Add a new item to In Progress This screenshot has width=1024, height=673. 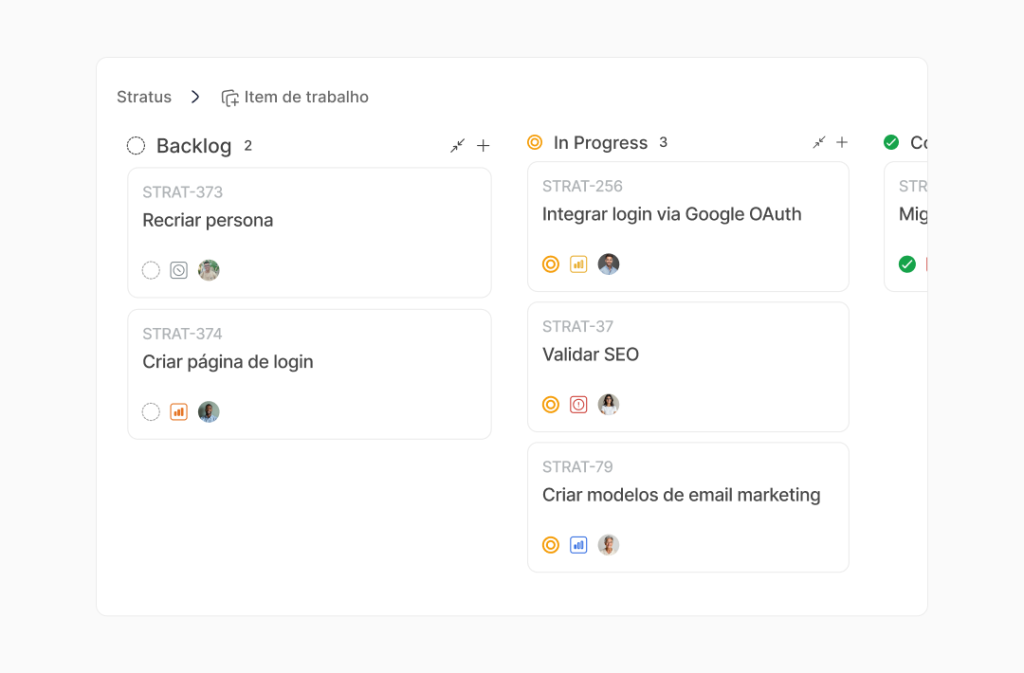click(842, 143)
